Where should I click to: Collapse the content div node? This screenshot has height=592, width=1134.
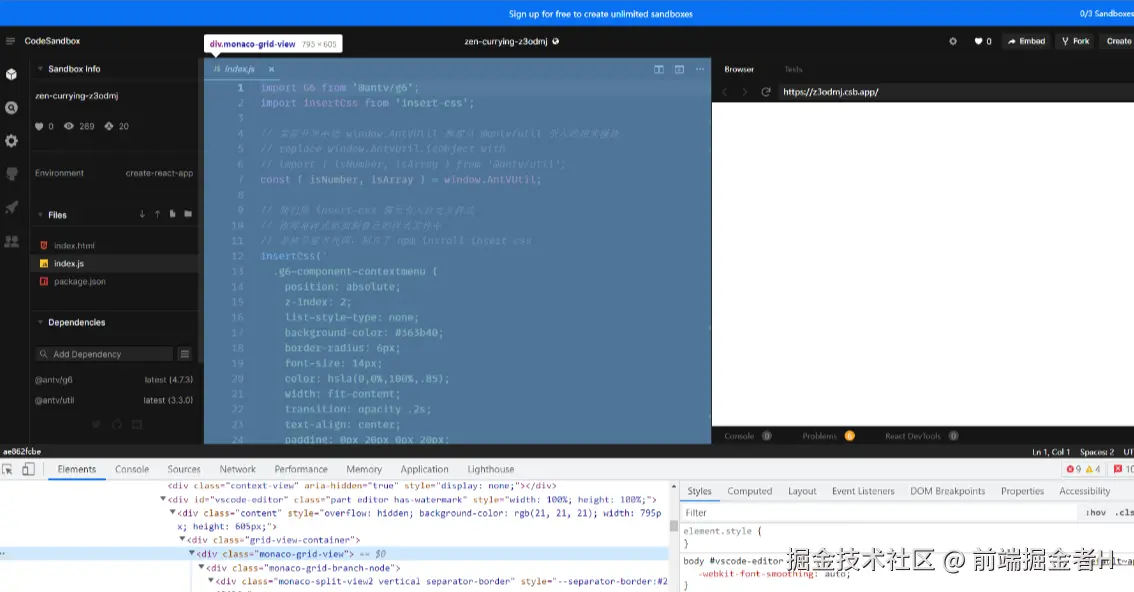point(173,512)
